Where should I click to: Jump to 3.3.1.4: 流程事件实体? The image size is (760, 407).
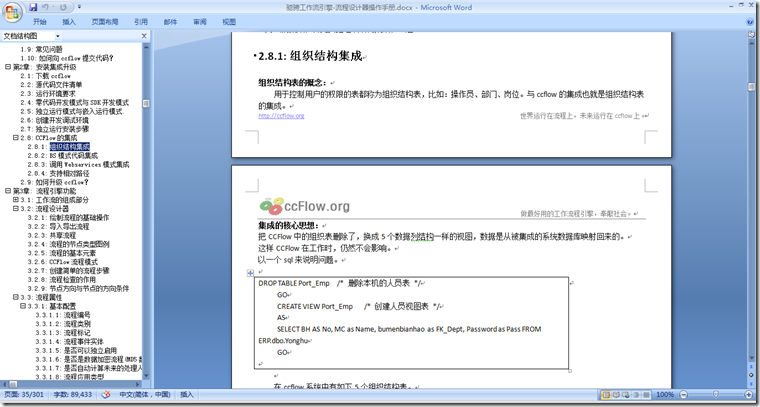(x=69, y=342)
